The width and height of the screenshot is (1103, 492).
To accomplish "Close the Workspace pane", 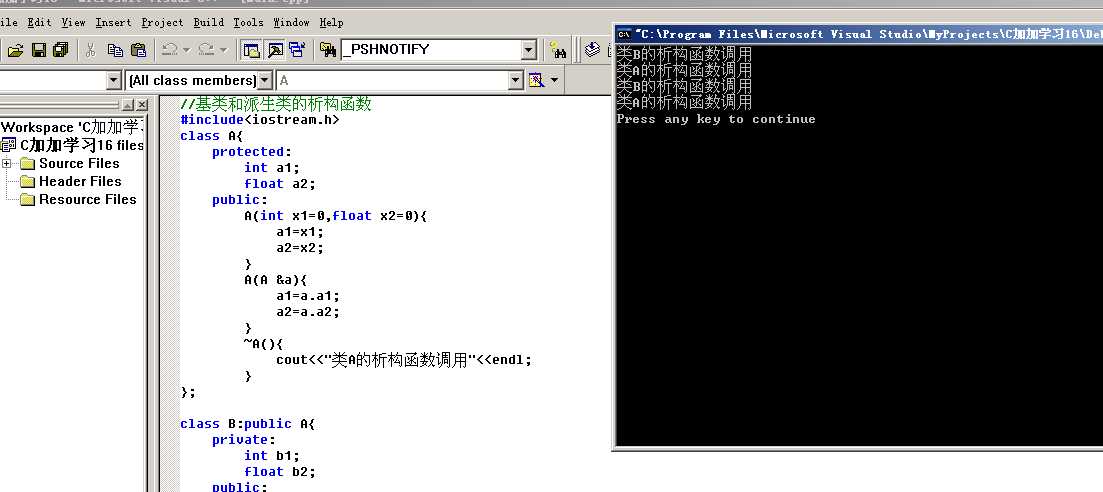I will coord(141,105).
